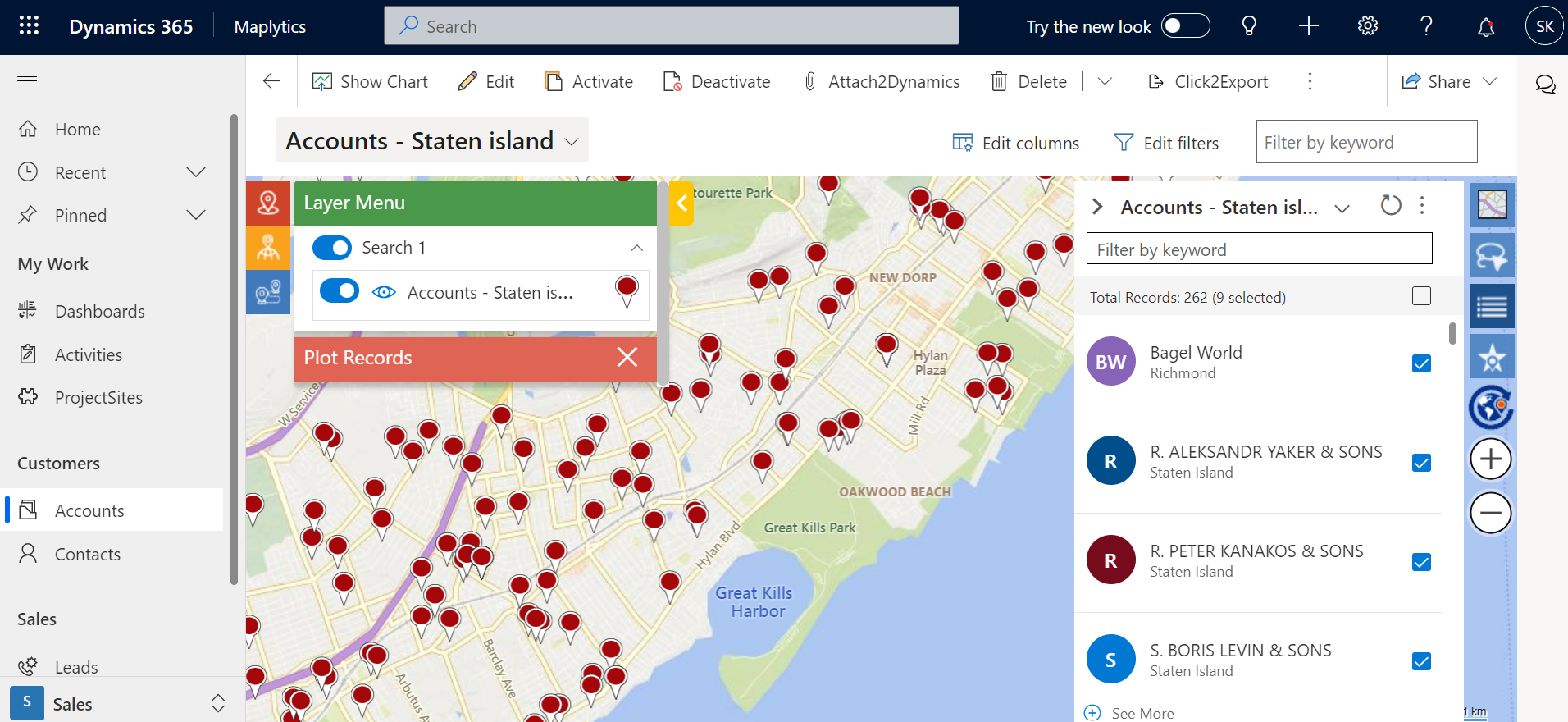The width and height of the screenshot is (1568, 722).
Task: Expand the Accounts - Staten island view dropdown
Action: [x=572, y=142]
